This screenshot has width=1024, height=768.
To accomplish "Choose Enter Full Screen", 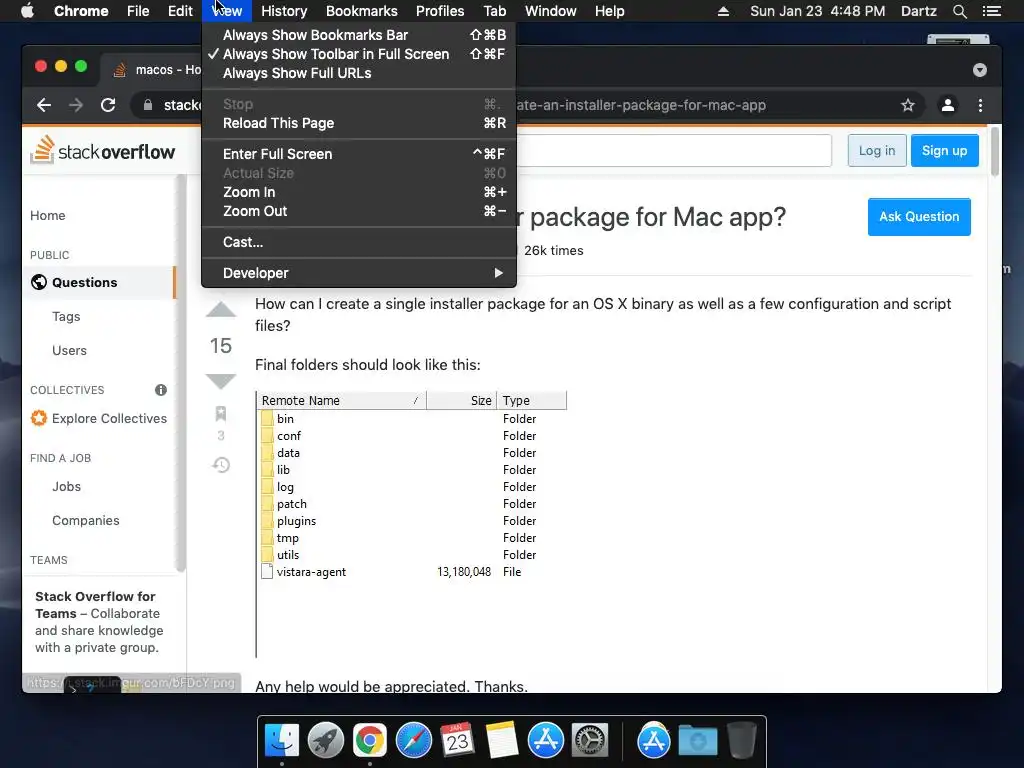I will (359, 154).
